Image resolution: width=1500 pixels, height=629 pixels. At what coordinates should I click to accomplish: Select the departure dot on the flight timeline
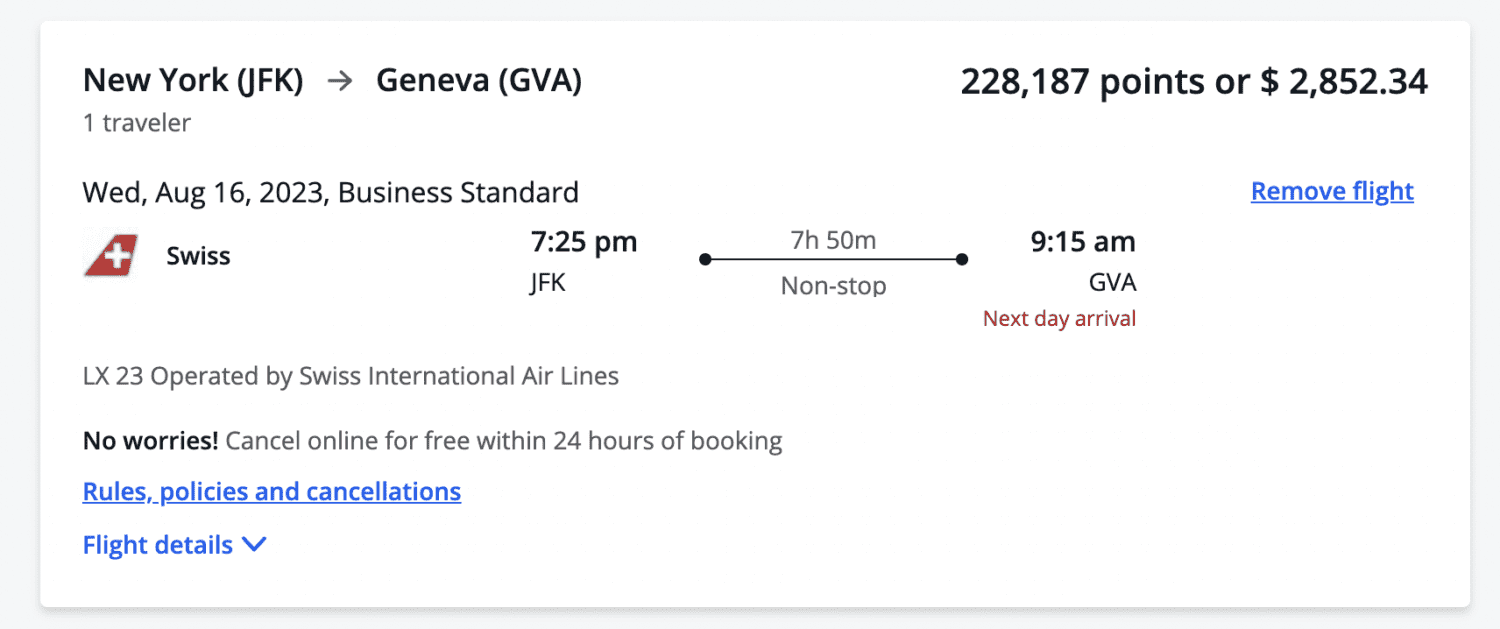click(x=705, y=259)
